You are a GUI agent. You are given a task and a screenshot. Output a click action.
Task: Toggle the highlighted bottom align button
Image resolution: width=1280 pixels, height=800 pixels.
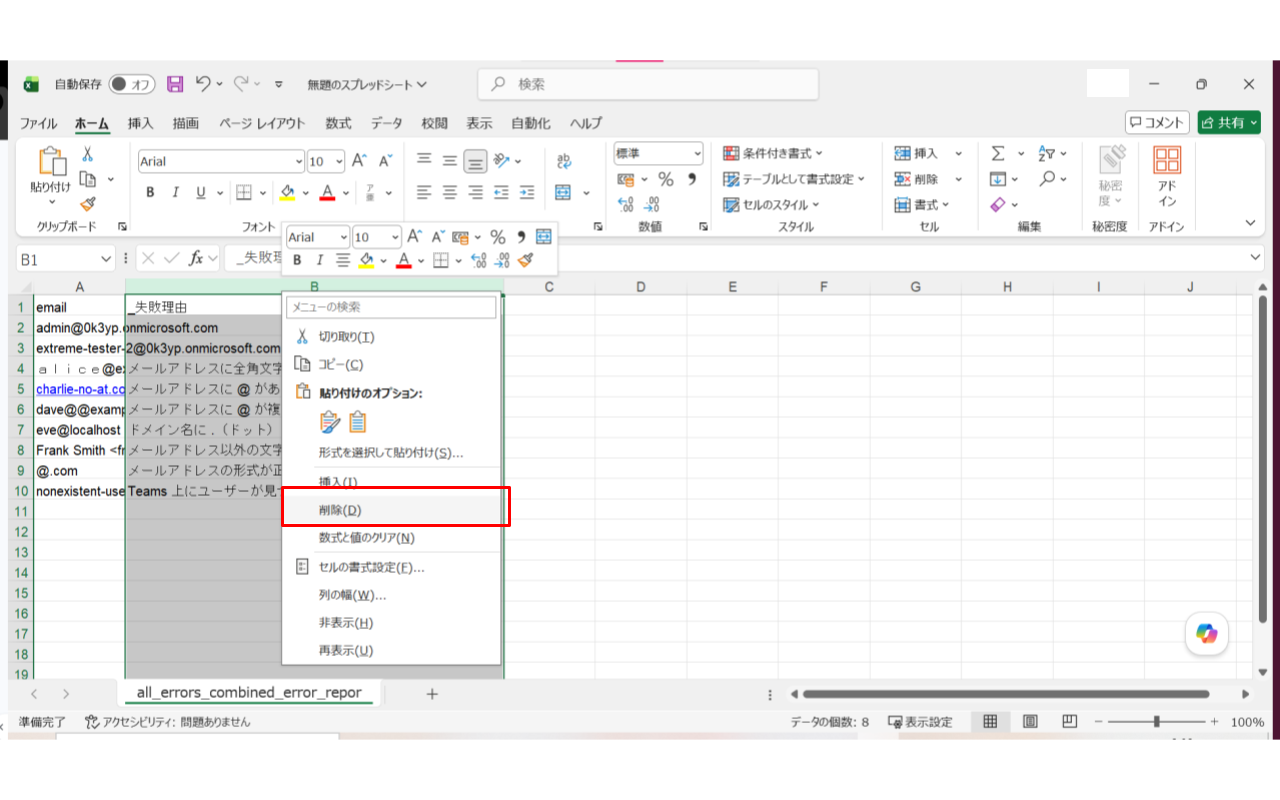pyautogui.click(x=475, y=161)
